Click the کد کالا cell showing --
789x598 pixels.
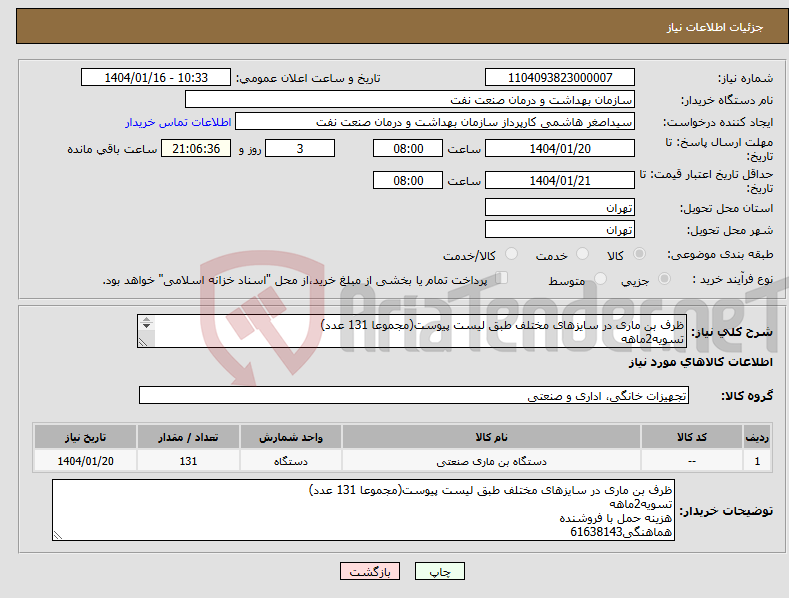point(692,461)
